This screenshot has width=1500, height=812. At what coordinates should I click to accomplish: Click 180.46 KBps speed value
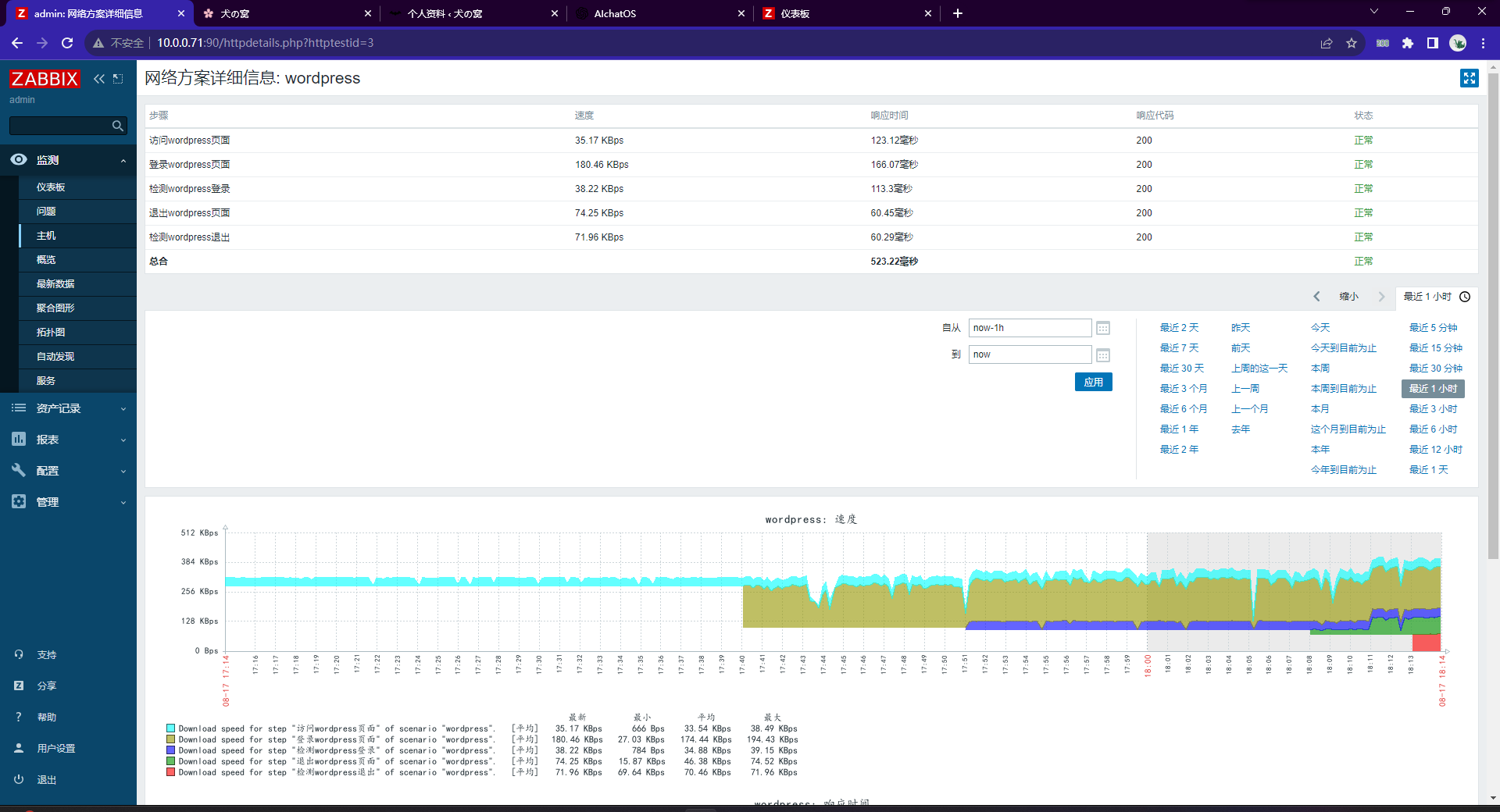tap(602, 165)
